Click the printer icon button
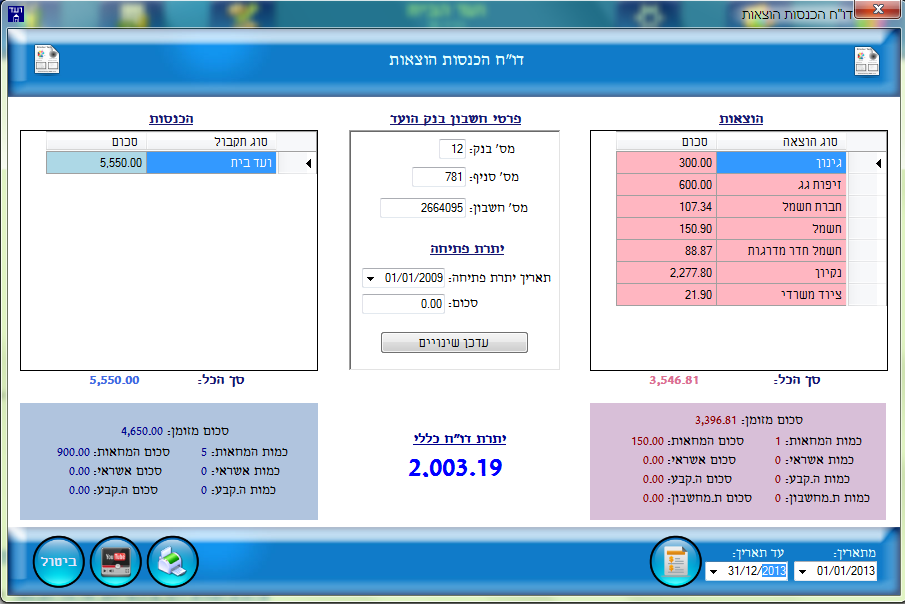The image size is (905, 604). click(x=173, y=561)
